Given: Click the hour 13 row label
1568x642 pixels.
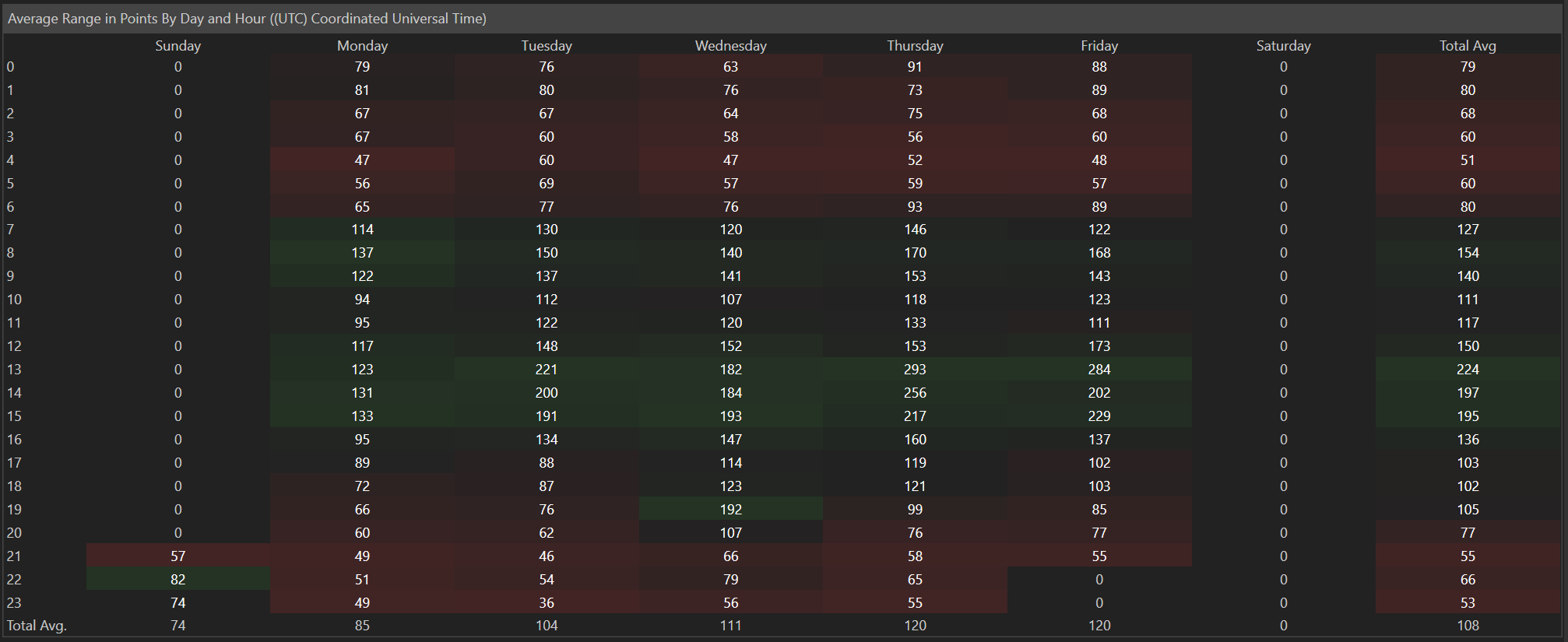Looking at the screenshot, I should point(14,370).
